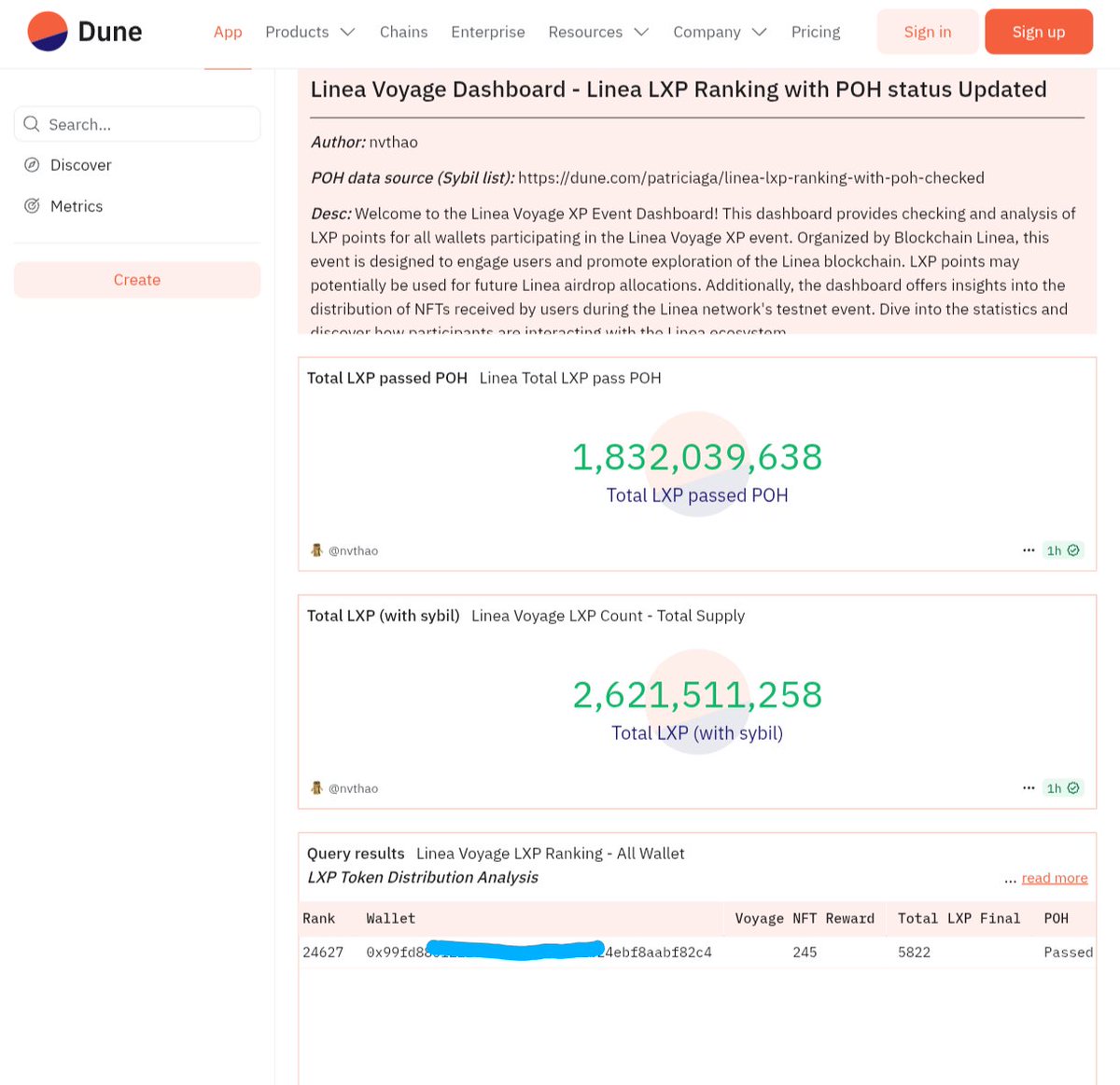This screenshot has height=1085, width=1120.
Task: Open Linea Voyage LXP Ranking - All Wallet query title
Action: click(551, 854)
